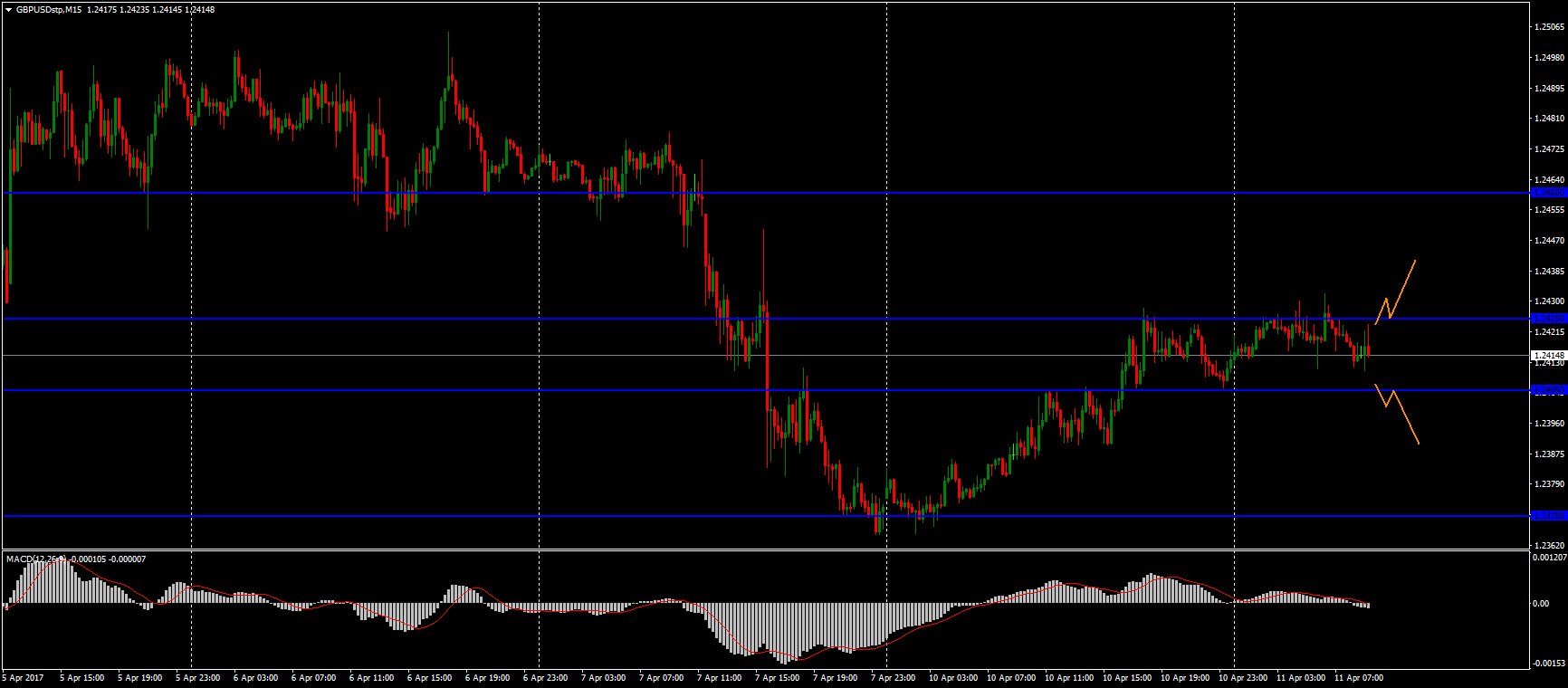Click the 1.24810 price axis label
Screen dimensions: 1568x688
tap(1550, 119)
